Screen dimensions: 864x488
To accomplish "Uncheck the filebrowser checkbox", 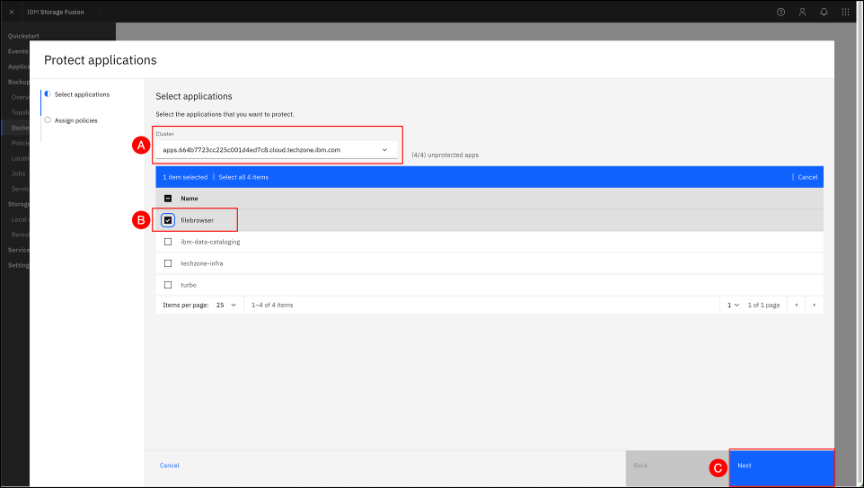I will point(168,220).
